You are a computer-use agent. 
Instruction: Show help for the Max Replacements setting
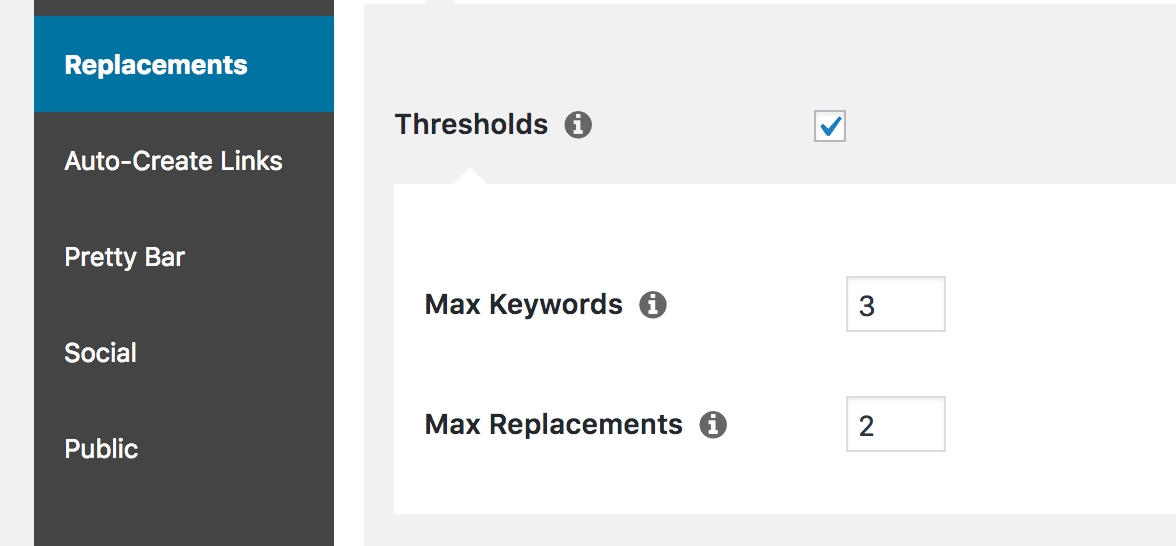(713, 424)
